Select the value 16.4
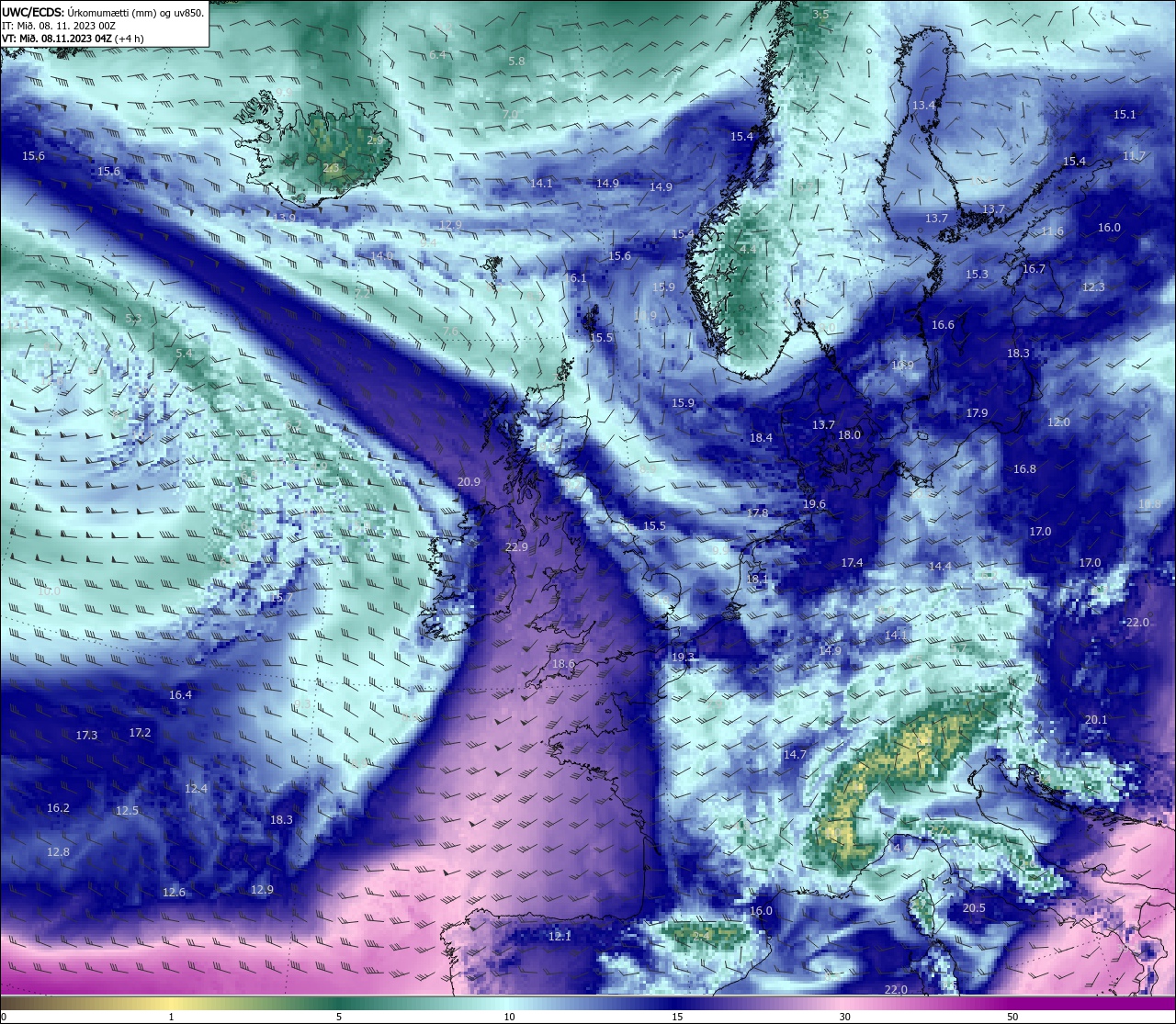 [180, 694]
